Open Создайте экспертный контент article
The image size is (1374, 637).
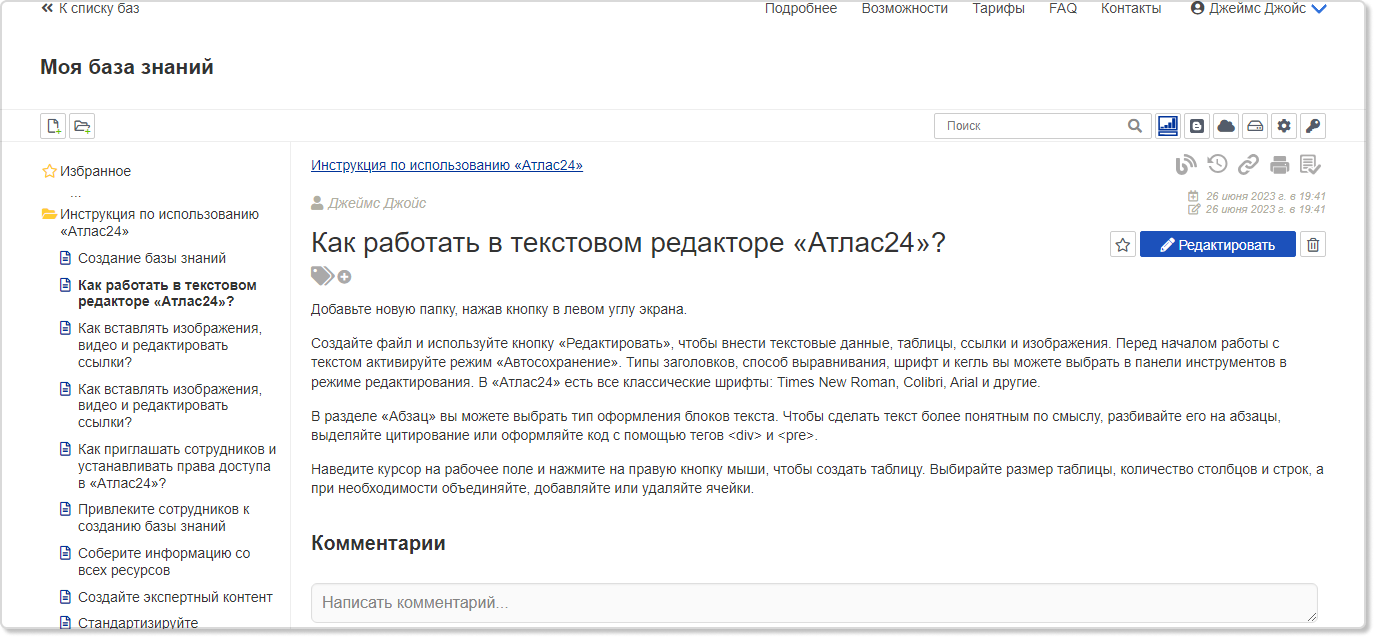click(175, 597)
